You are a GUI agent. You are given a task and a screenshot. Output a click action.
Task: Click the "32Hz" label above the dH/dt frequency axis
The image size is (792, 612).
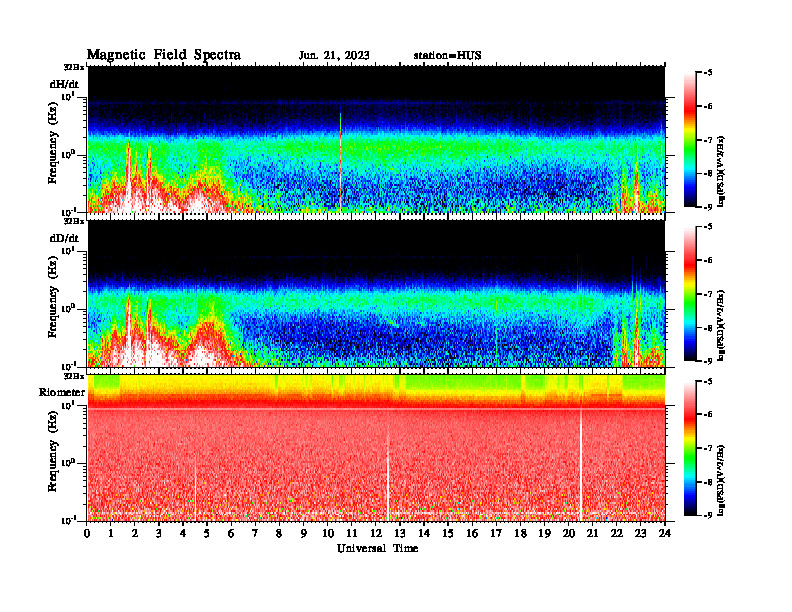(x=74, y=67)
